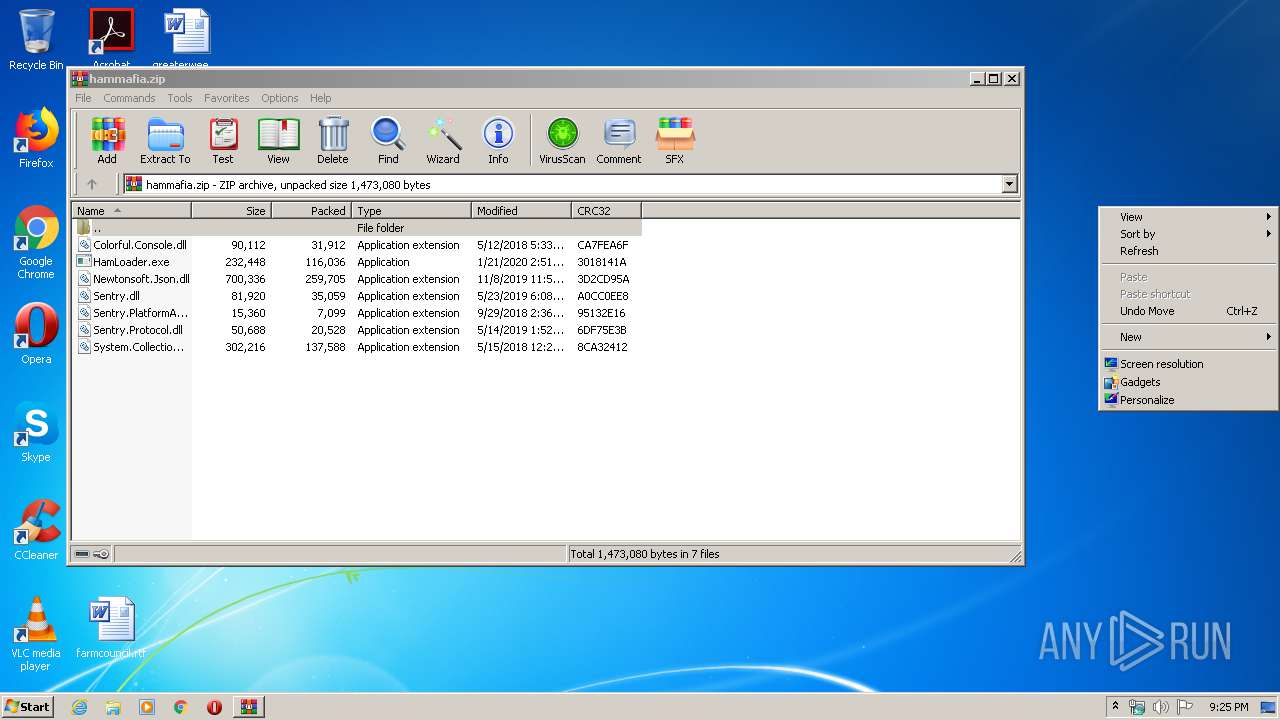The image size is (1280, 720).
Task: Select the Newtonsoft.Json.dll file
Action: [357, 279]
